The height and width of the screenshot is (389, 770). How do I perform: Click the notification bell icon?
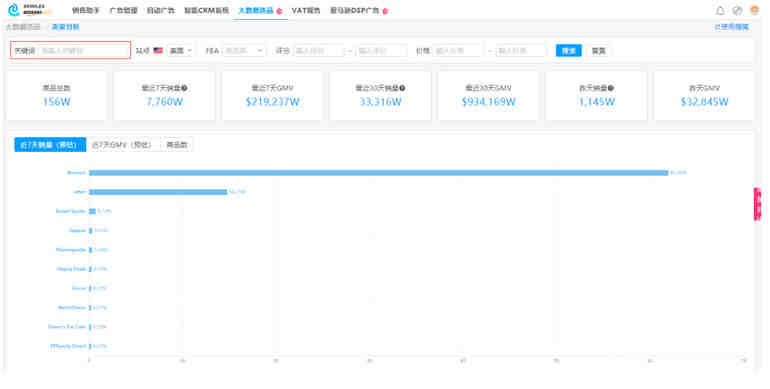pos(719,10)
